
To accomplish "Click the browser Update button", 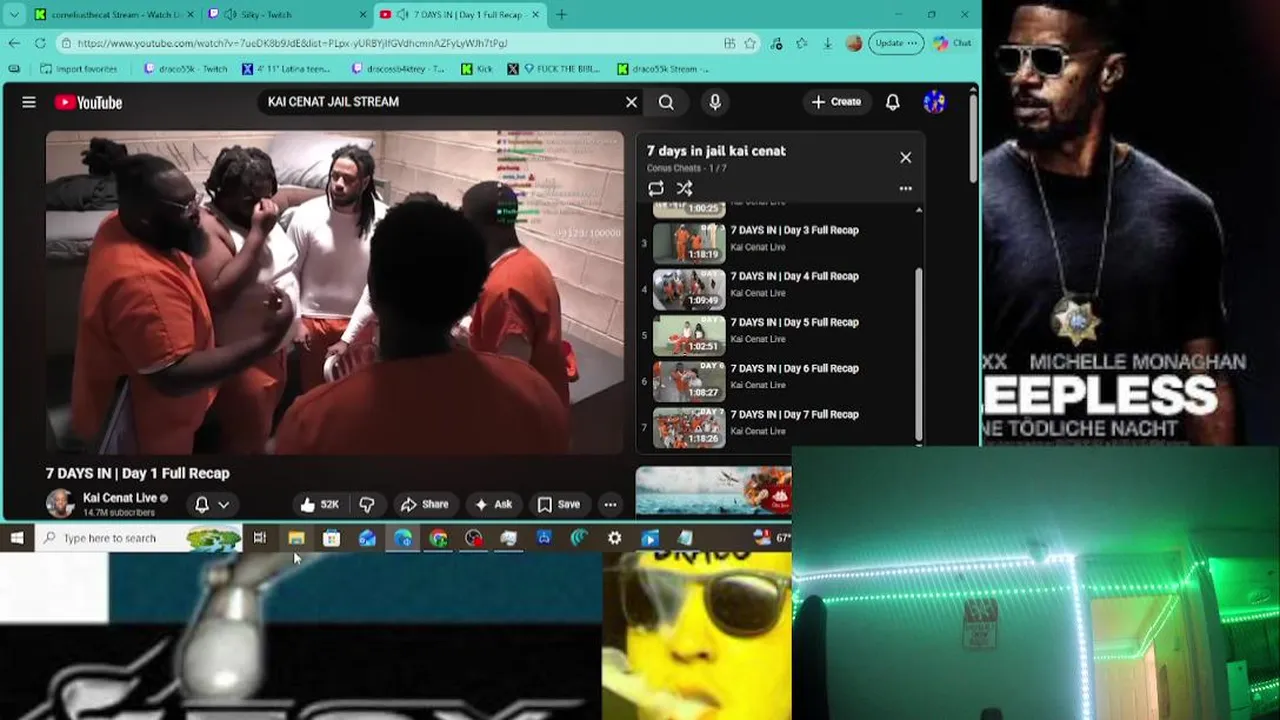I will [x=895, y=43].
